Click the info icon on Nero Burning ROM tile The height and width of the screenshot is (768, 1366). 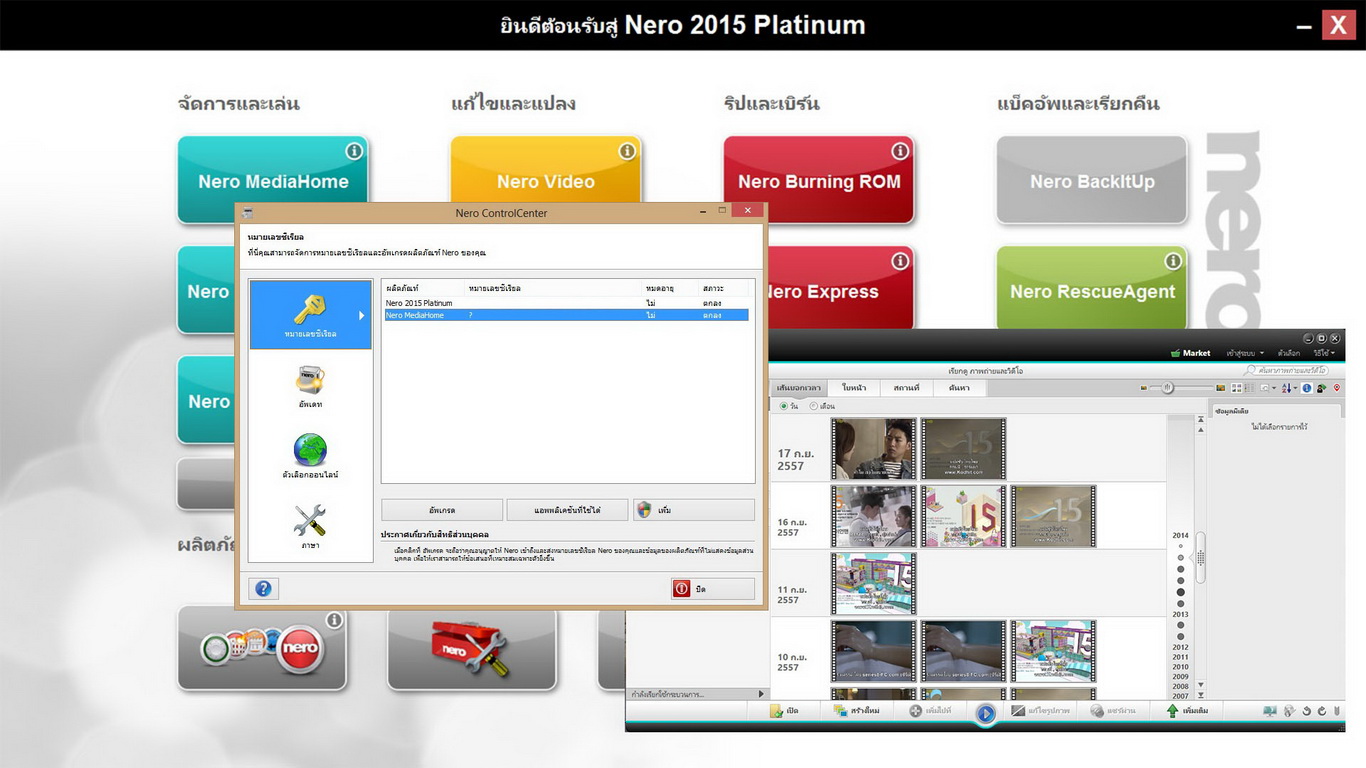[900, 151]
